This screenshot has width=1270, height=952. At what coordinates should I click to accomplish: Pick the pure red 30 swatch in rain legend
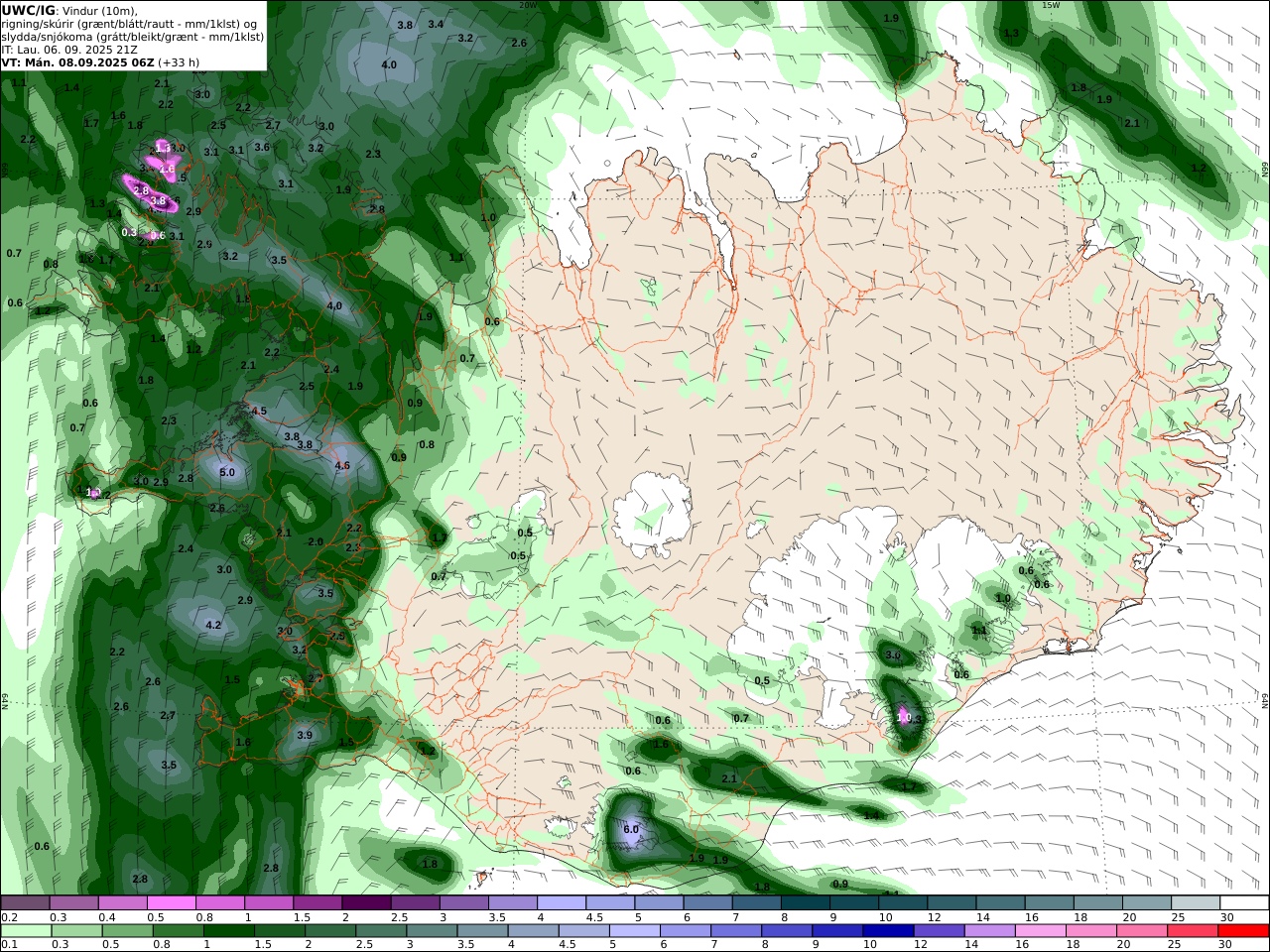pyautogui.click(x=1243, y=931)
